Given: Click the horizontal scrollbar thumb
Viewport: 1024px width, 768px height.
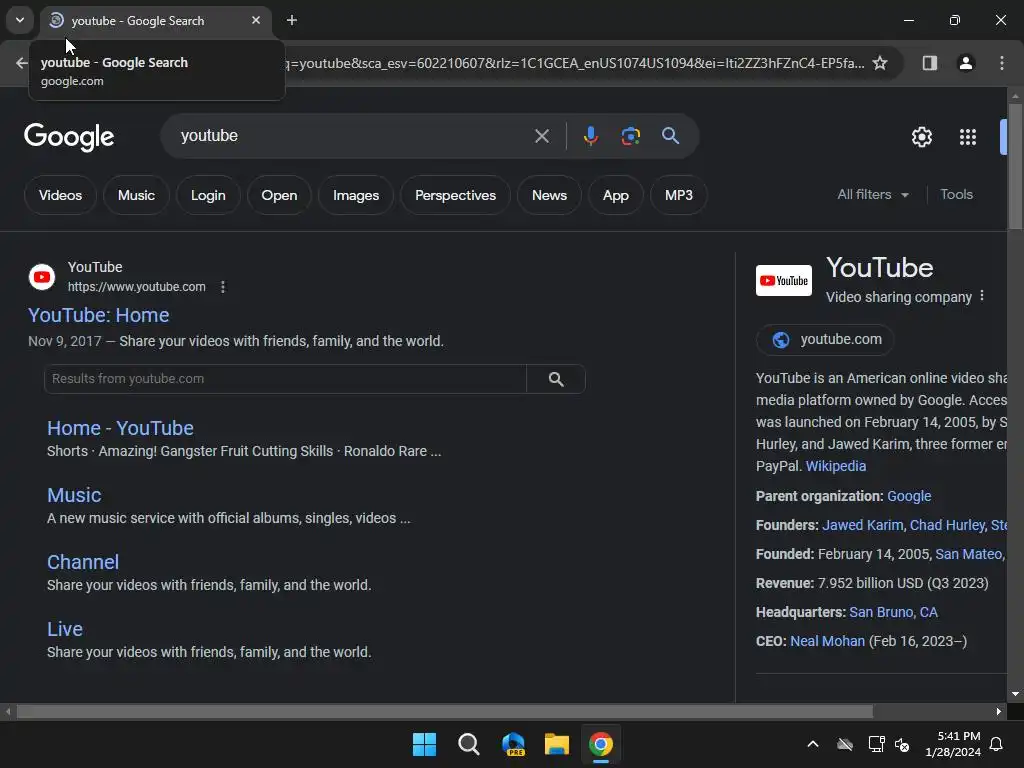Looking at the screenshot, I should 444,711.
